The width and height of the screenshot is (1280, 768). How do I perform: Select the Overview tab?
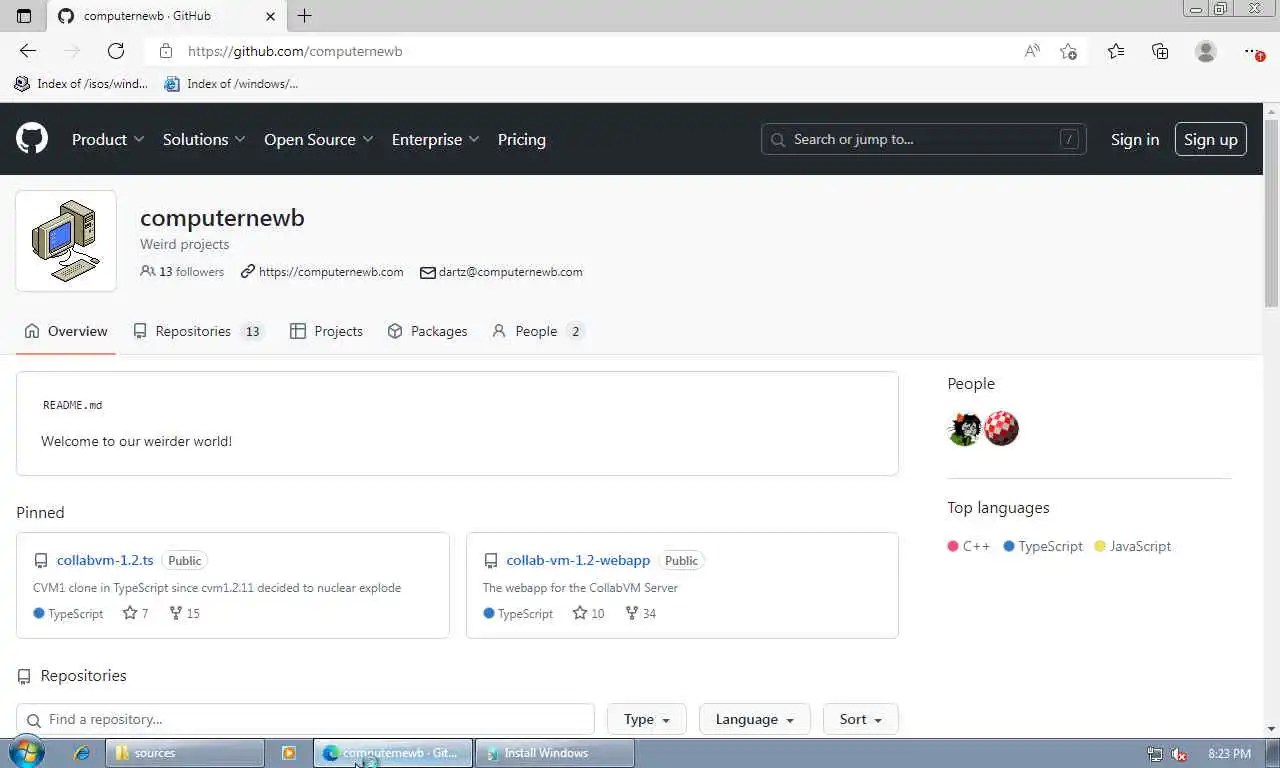click(x=66, y=331)
